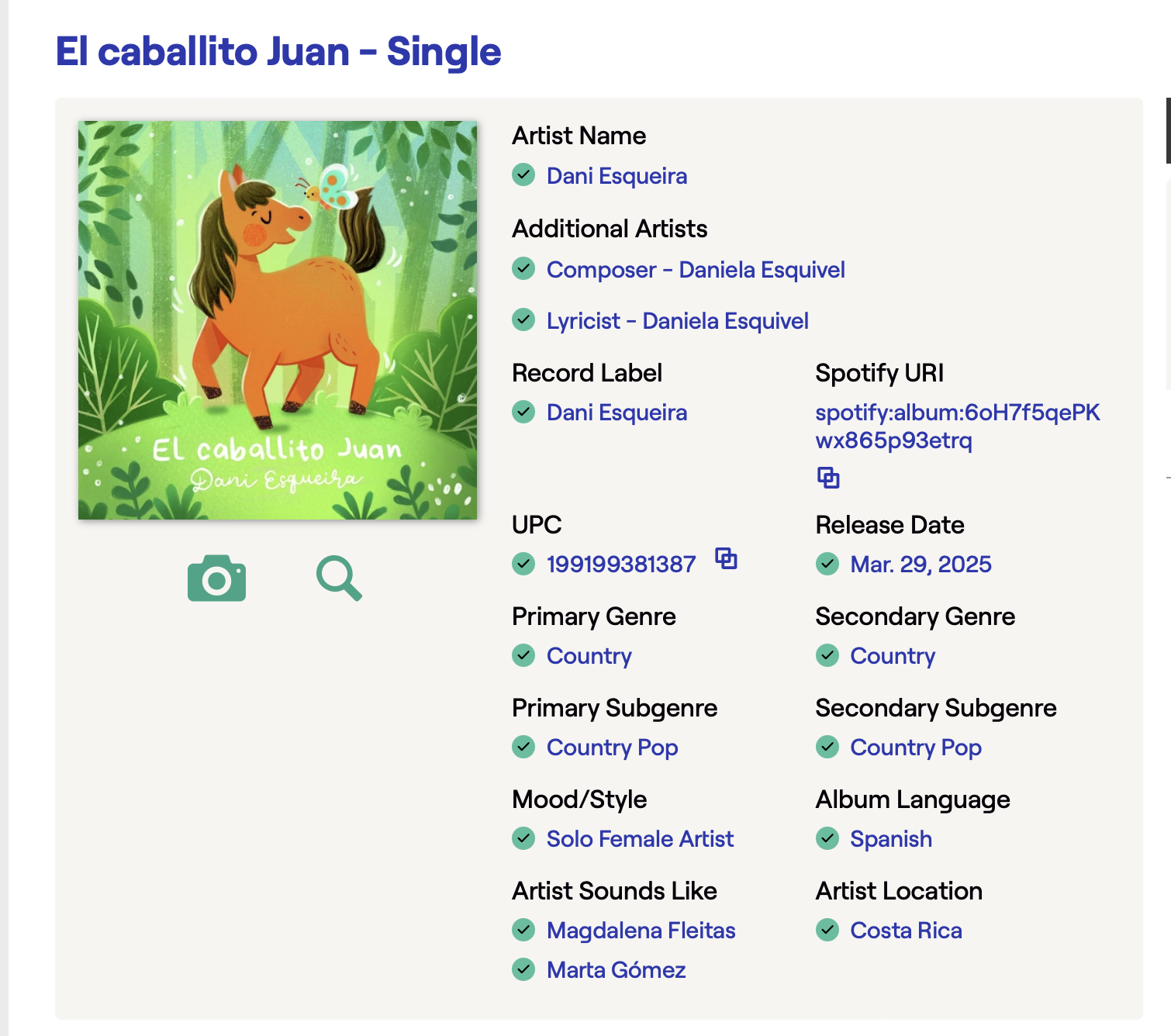Open Country Pop under Primary Subgenre
1171x1036 pixels.
(612, 748)
